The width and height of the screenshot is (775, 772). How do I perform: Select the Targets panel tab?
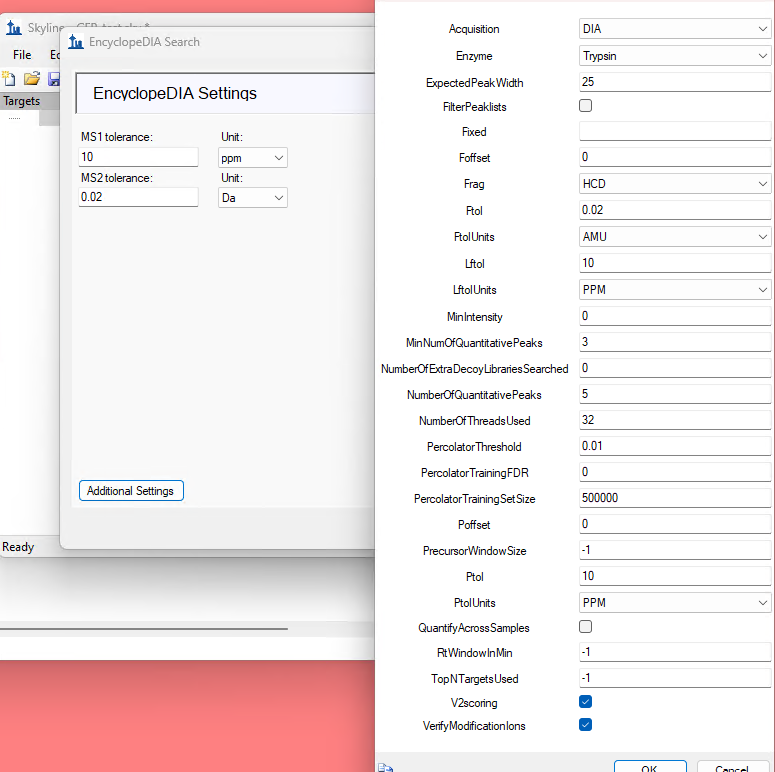pyautogui.click(x=22, y=101)
